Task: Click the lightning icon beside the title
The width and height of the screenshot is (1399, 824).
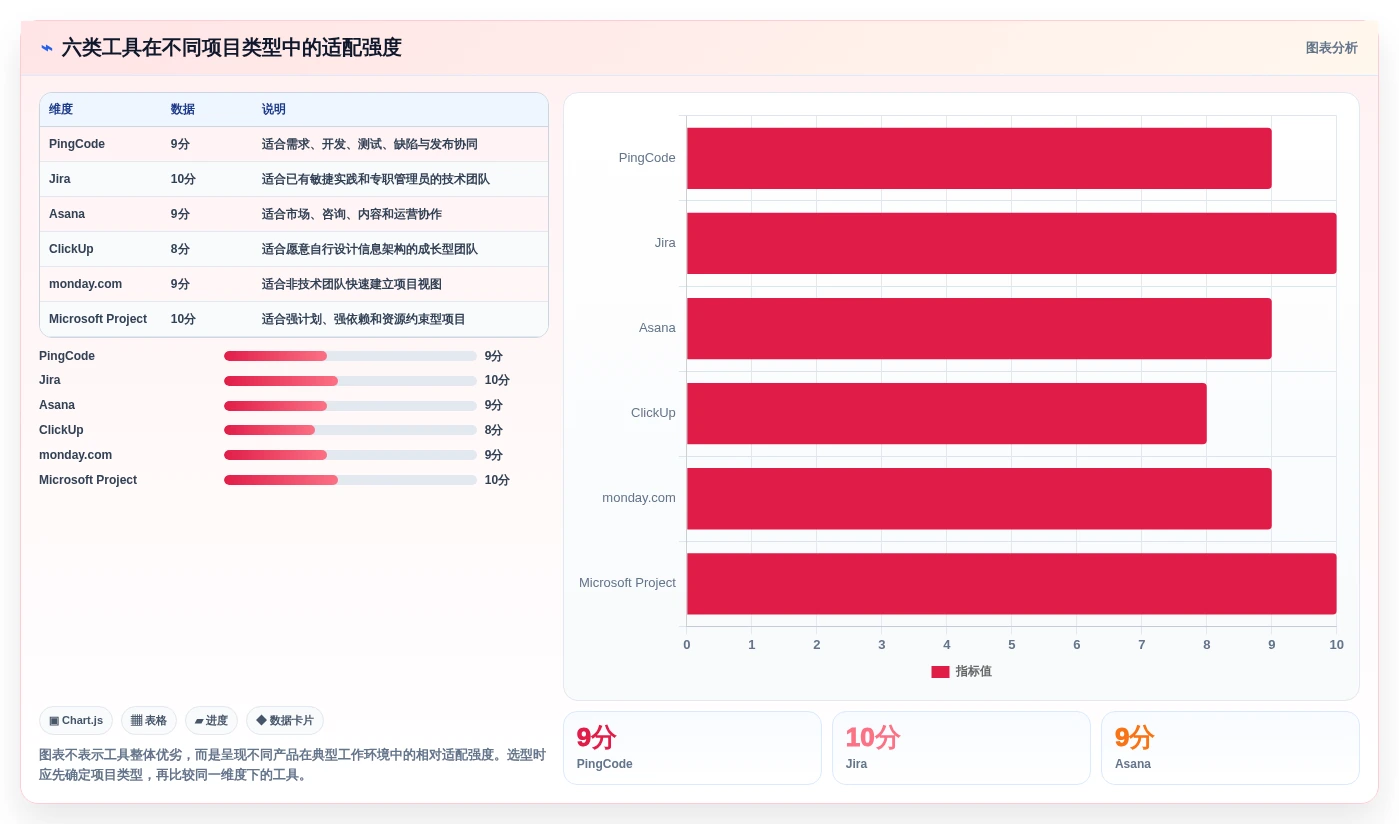Action: click(x=47, y=48)
